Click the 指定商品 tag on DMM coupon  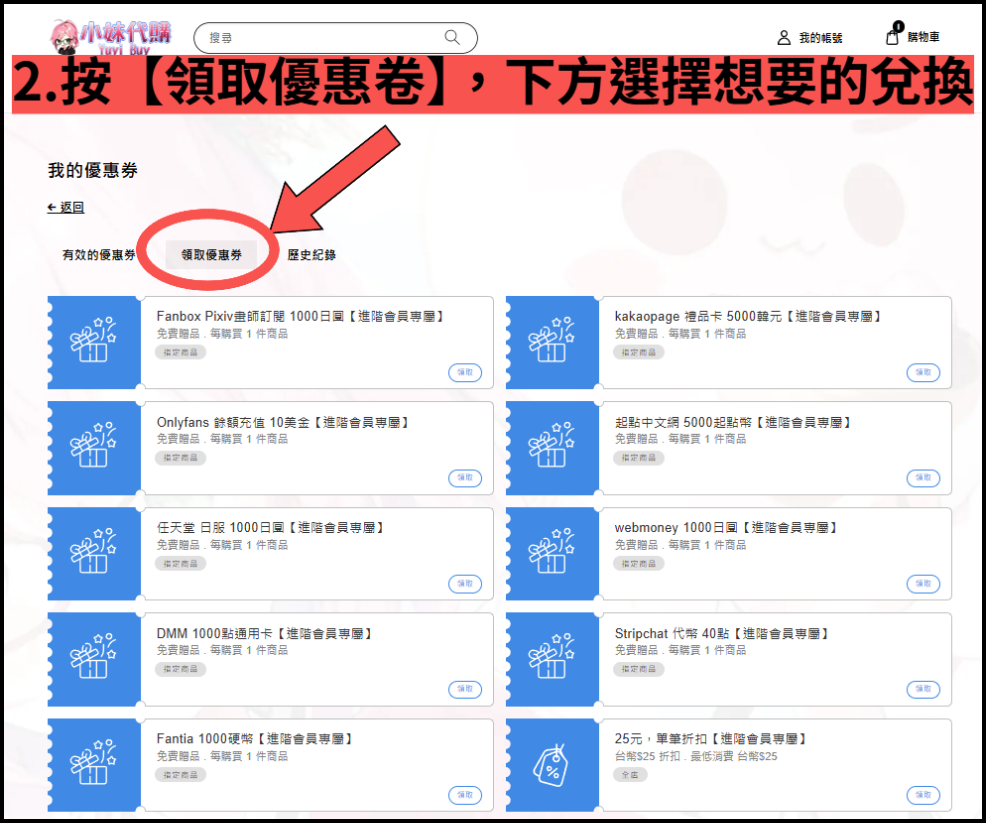tap(180, 669)
